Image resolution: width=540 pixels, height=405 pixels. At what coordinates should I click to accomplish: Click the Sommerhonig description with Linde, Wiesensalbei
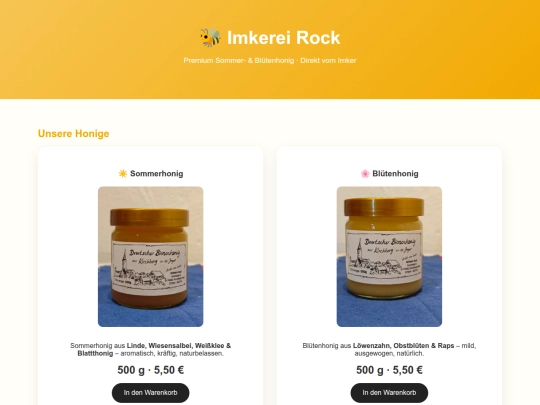(x=150, y=349)
